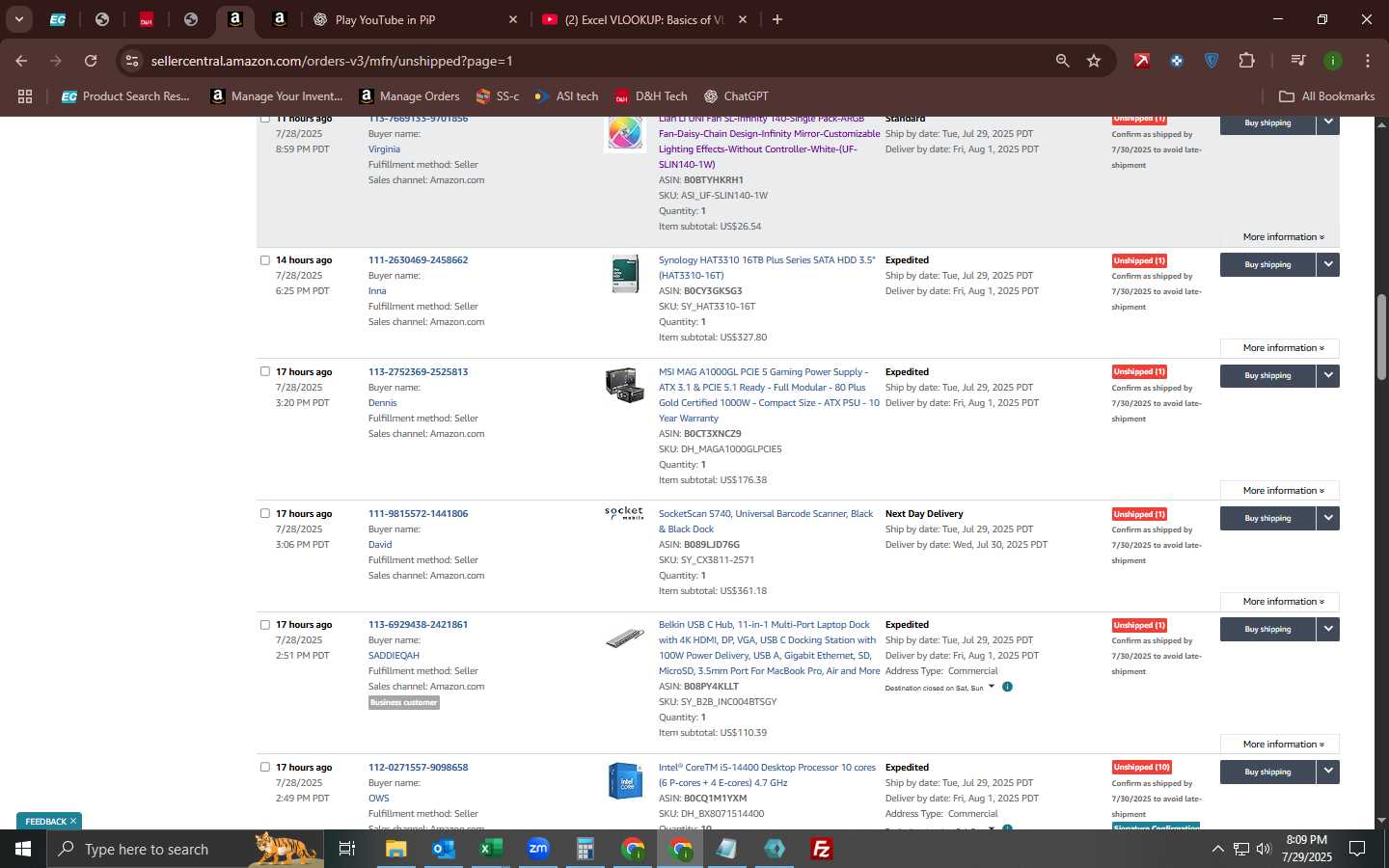Open the media control icon in toolbar
The image size is (1389, 868).
click(x=1298, y=61)
